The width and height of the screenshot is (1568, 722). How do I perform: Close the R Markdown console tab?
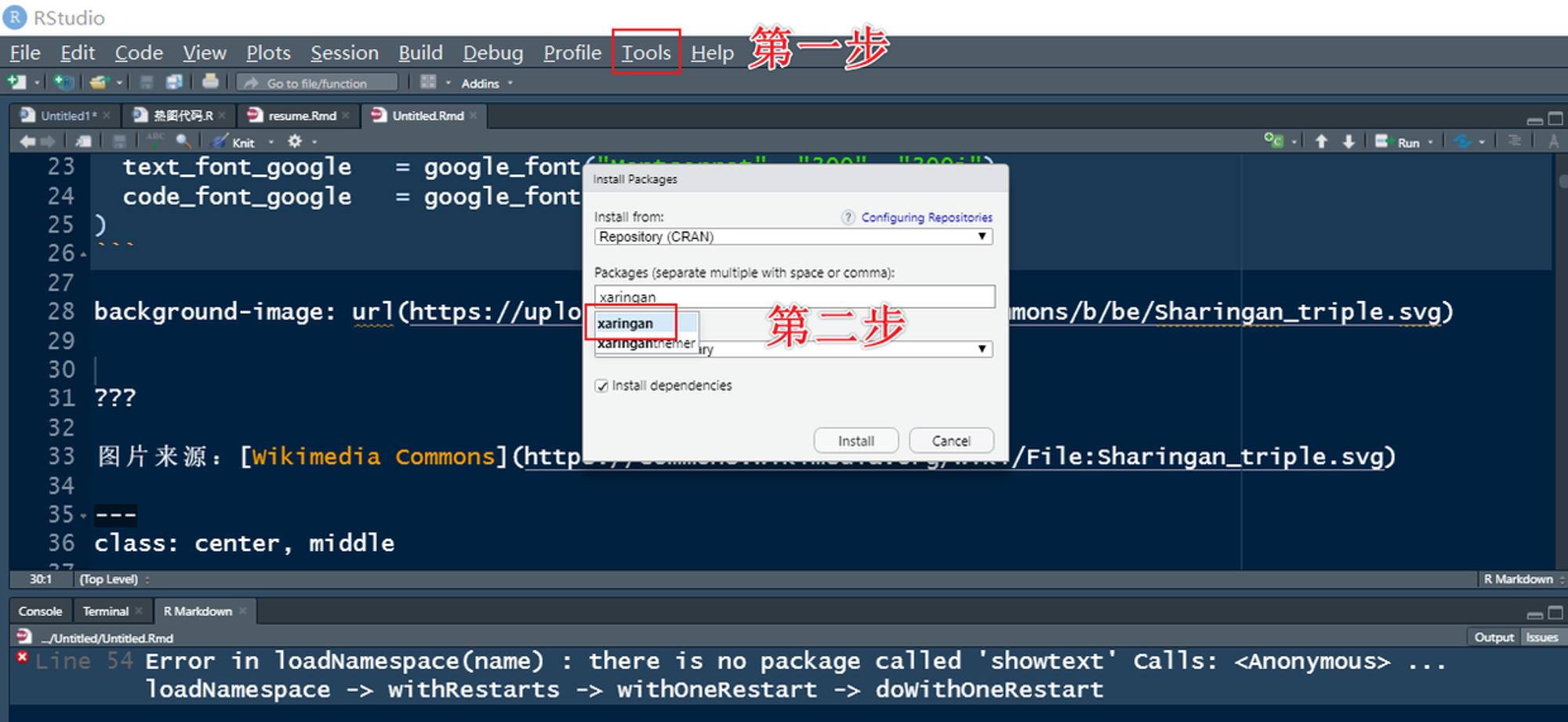pyautogui.click(x=243, y=611)
